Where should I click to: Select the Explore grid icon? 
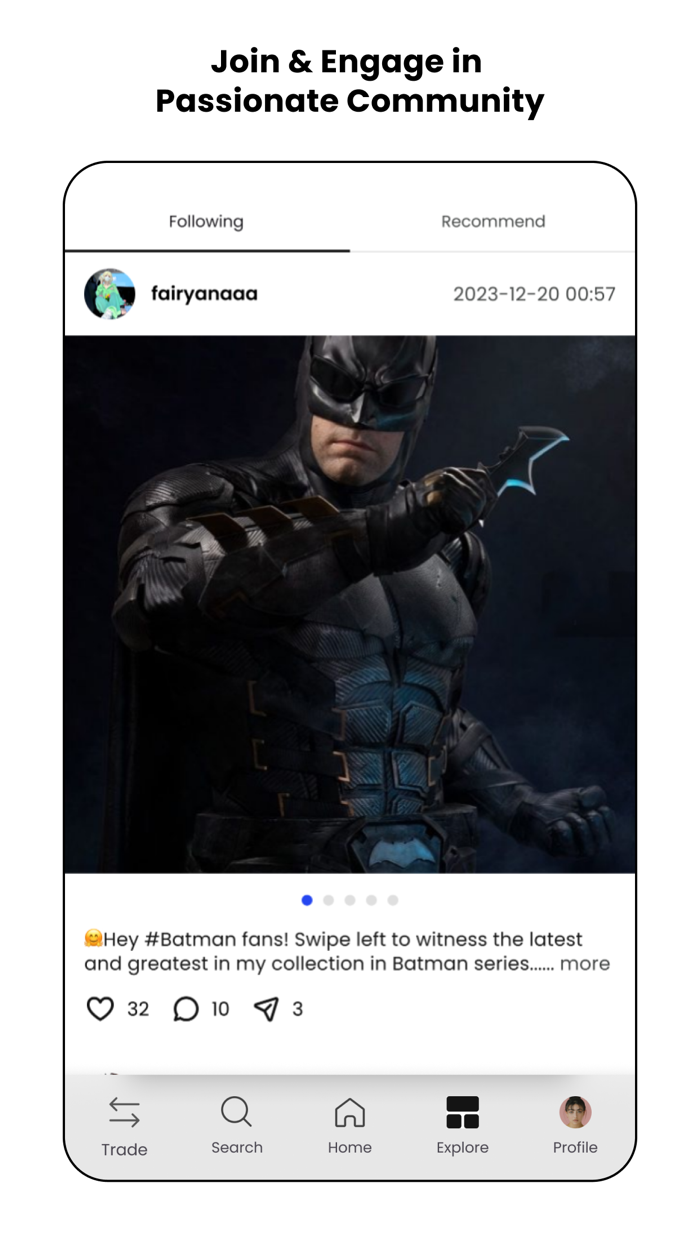[x=463, y=1112]
